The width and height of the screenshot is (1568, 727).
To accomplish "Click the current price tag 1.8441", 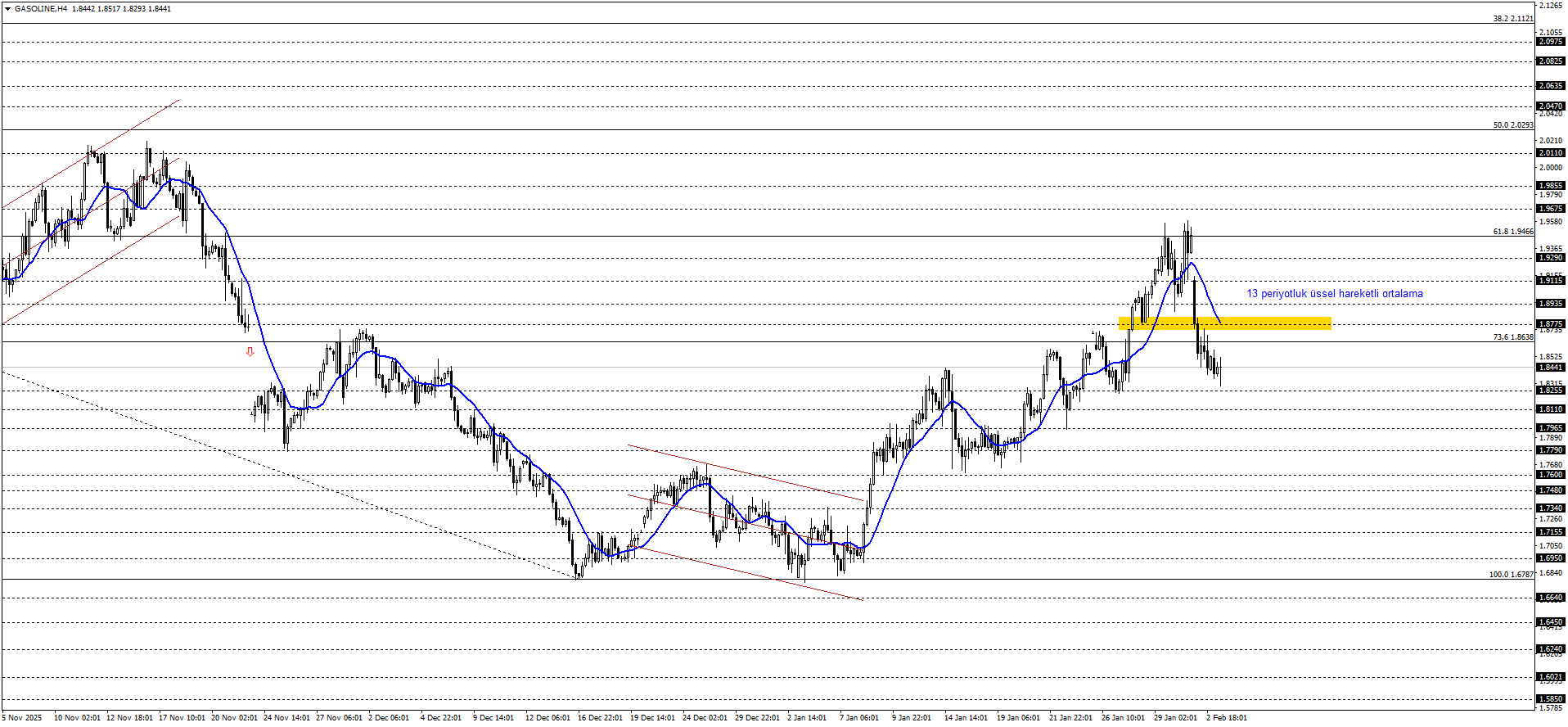I will [x=1551, y=368].
